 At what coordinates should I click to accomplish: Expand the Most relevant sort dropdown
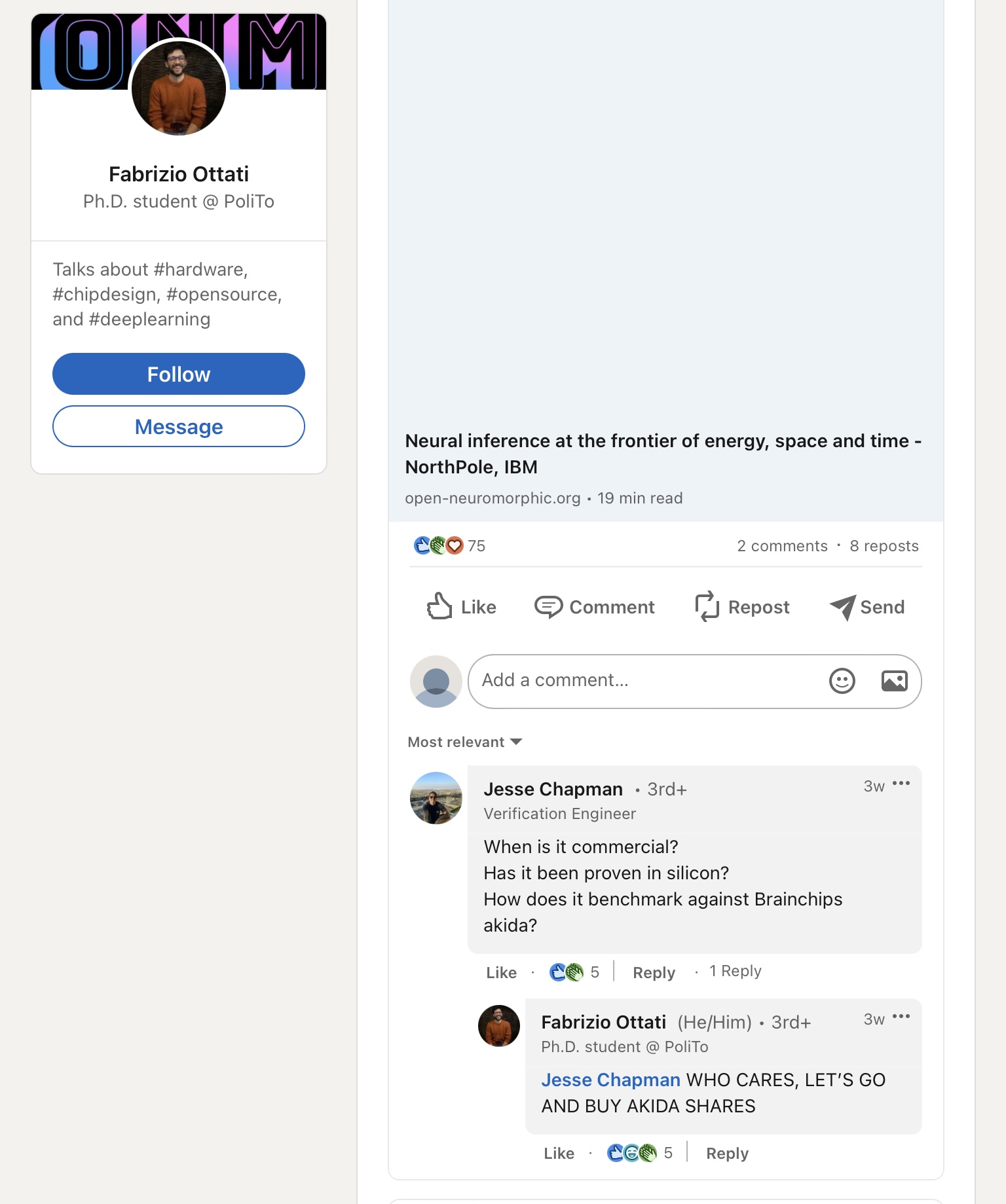tap(464, 742)
